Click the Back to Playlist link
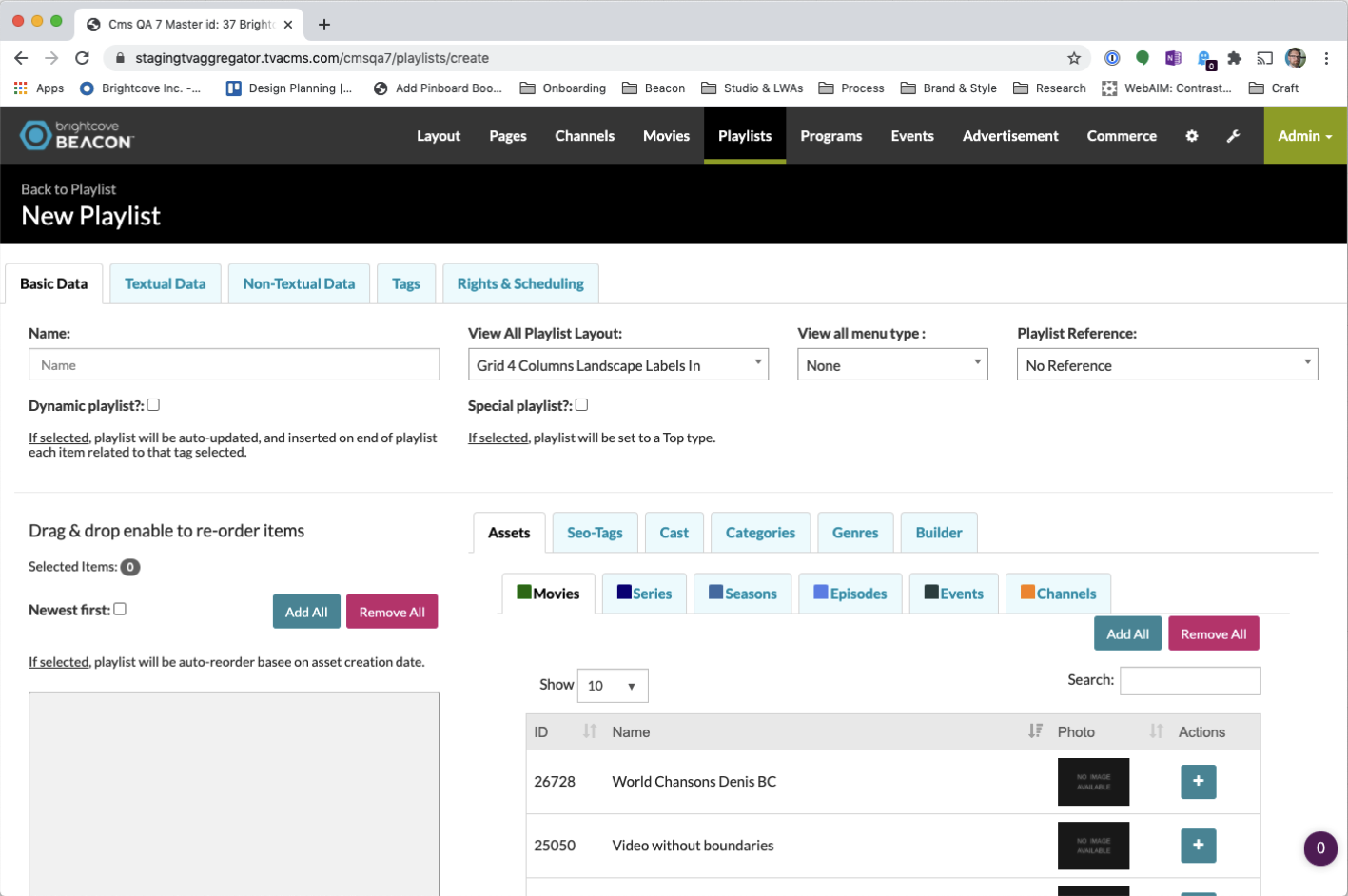This screenshot has height=896, width=1348. 68,189
